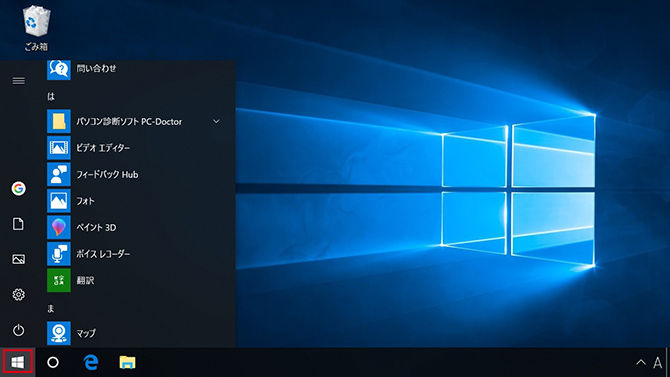
Task: Select the ボイス レコーダー label
Action: pos(103,254)
